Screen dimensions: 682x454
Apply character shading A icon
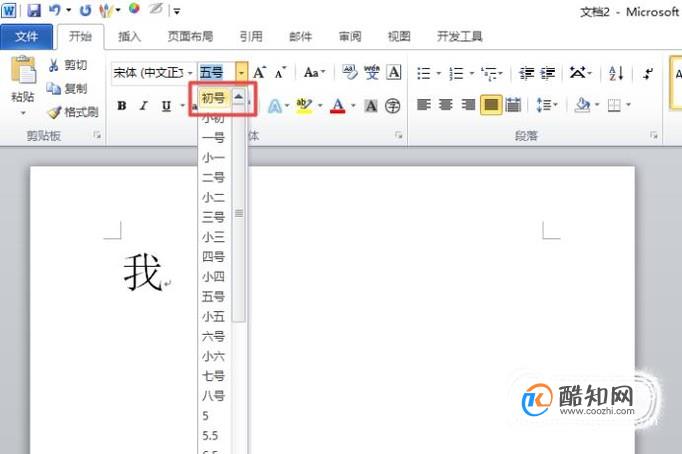point(371,106)
